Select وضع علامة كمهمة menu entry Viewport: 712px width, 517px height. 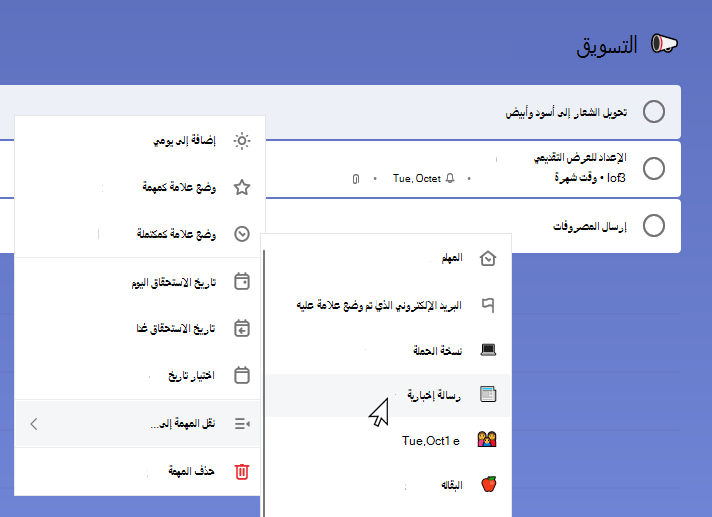pyautogui.click(x=140, y=187)
